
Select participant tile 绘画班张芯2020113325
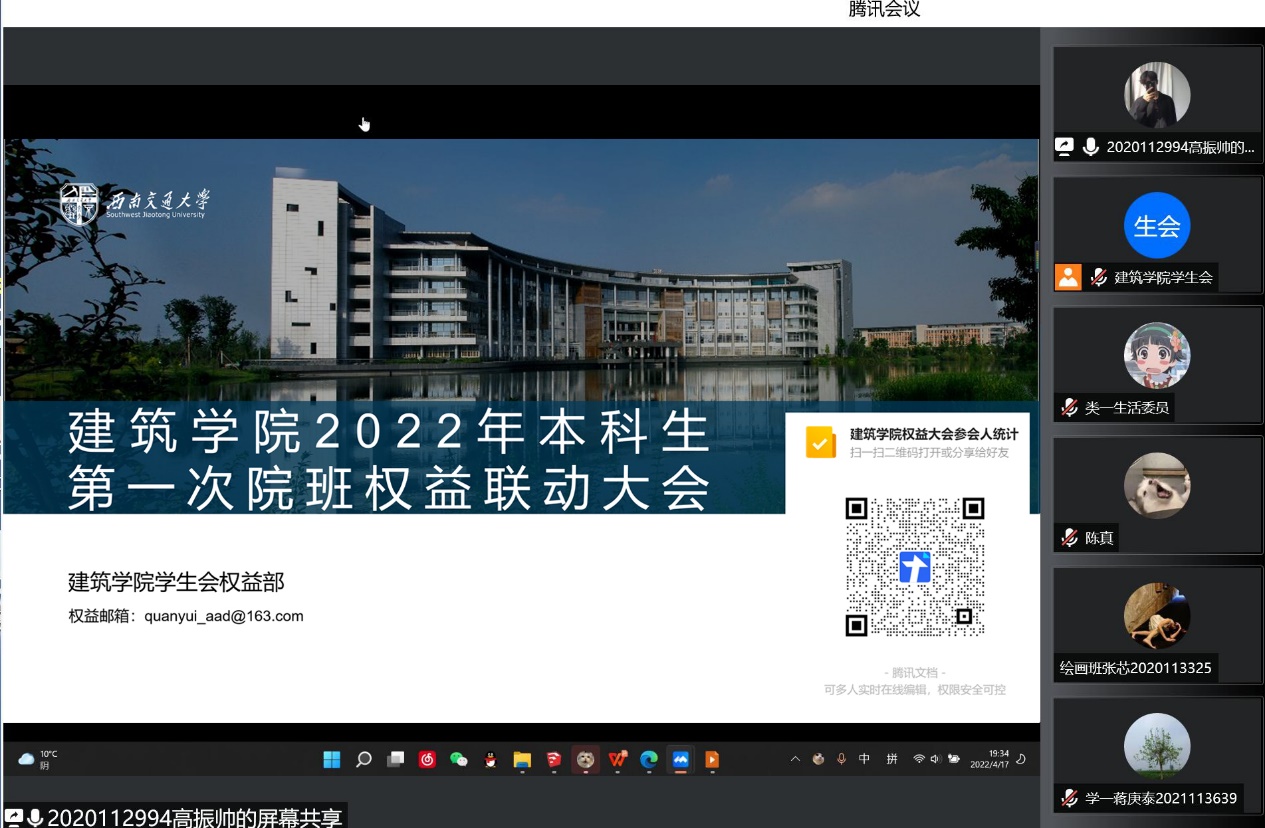click(x=1156, y=625)
